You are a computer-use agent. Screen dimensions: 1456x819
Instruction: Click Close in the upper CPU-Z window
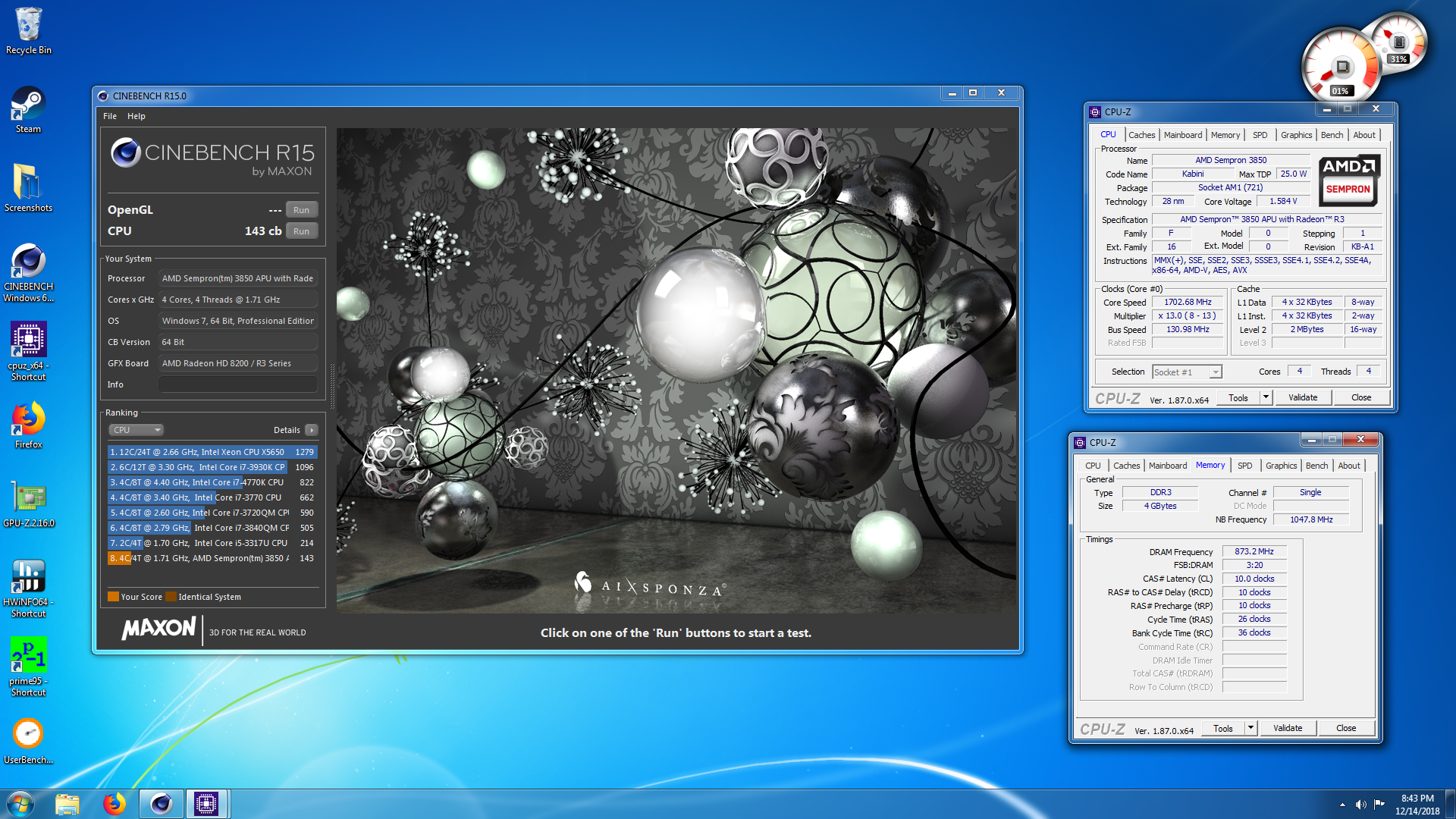click(x=1361, y=397)
